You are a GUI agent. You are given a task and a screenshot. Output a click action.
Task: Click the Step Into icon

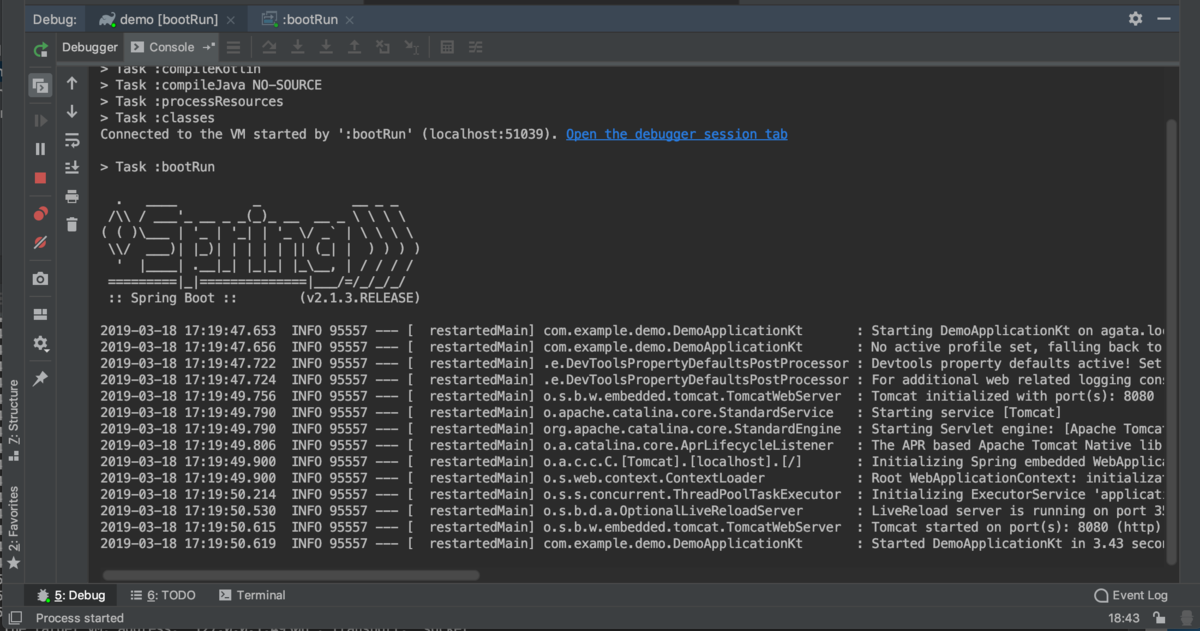tap(297, 47)
